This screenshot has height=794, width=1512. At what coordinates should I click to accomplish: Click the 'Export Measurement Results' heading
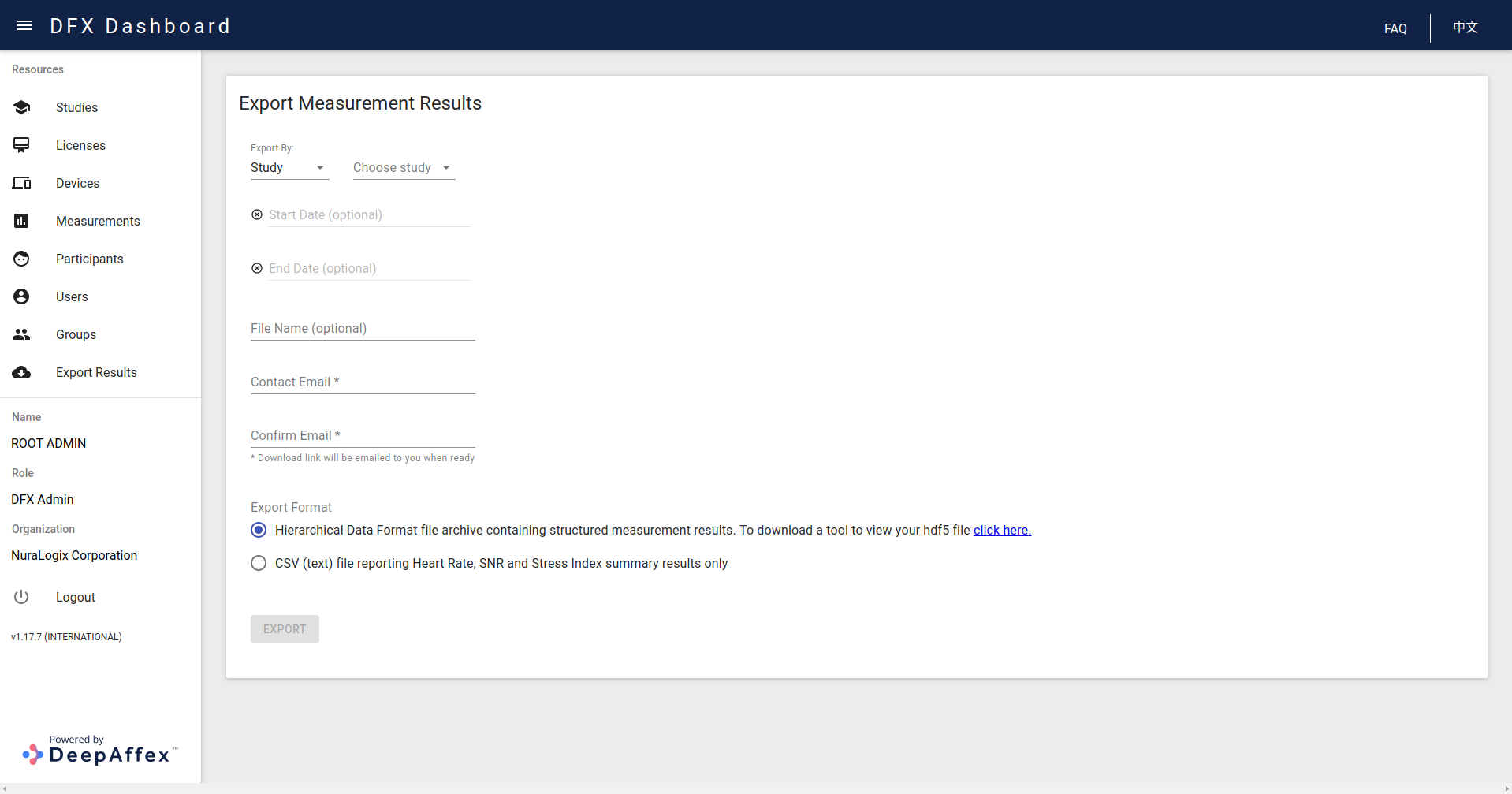click(x=360, y=103)
